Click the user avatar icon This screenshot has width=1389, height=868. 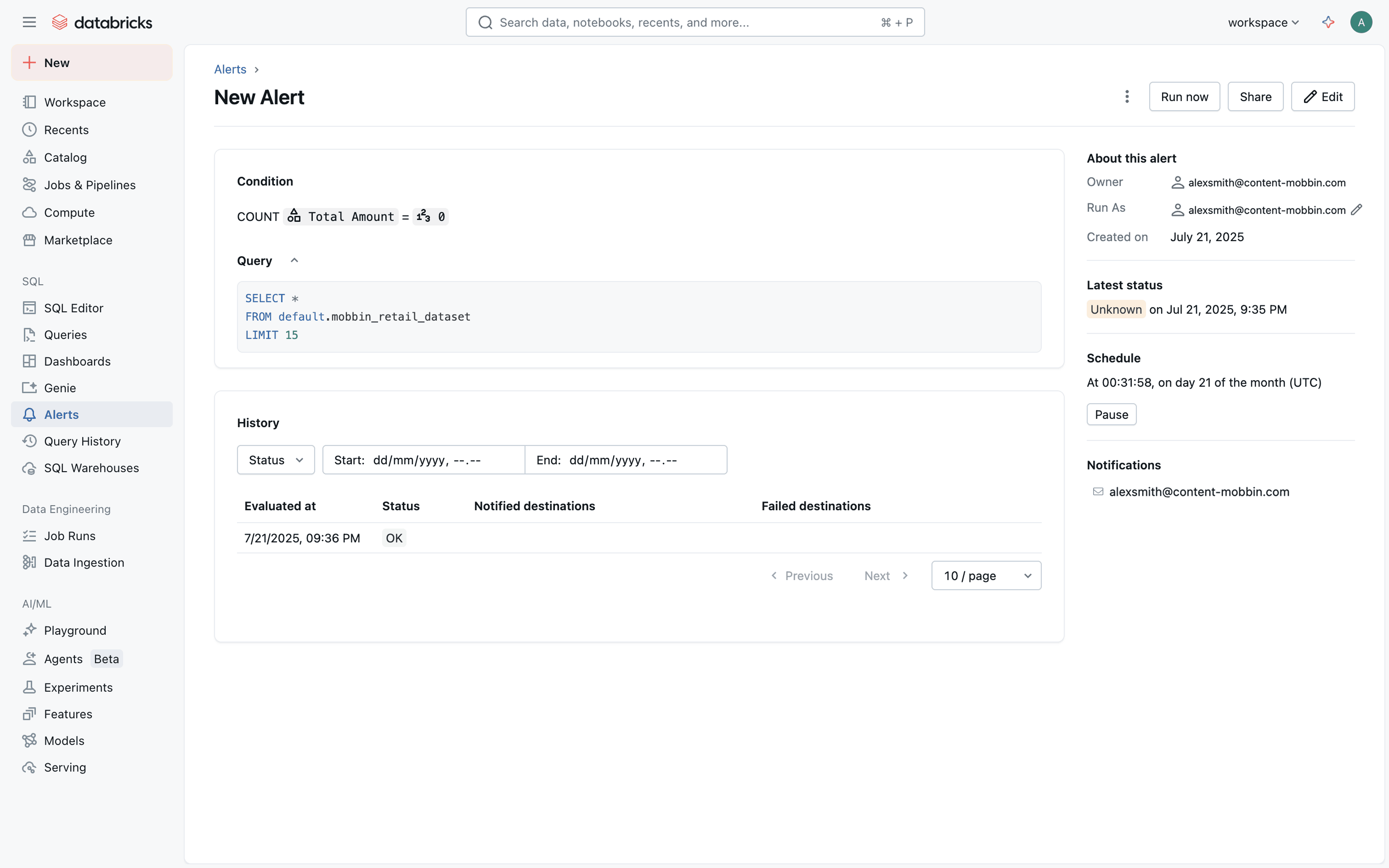coord(1361,23)
